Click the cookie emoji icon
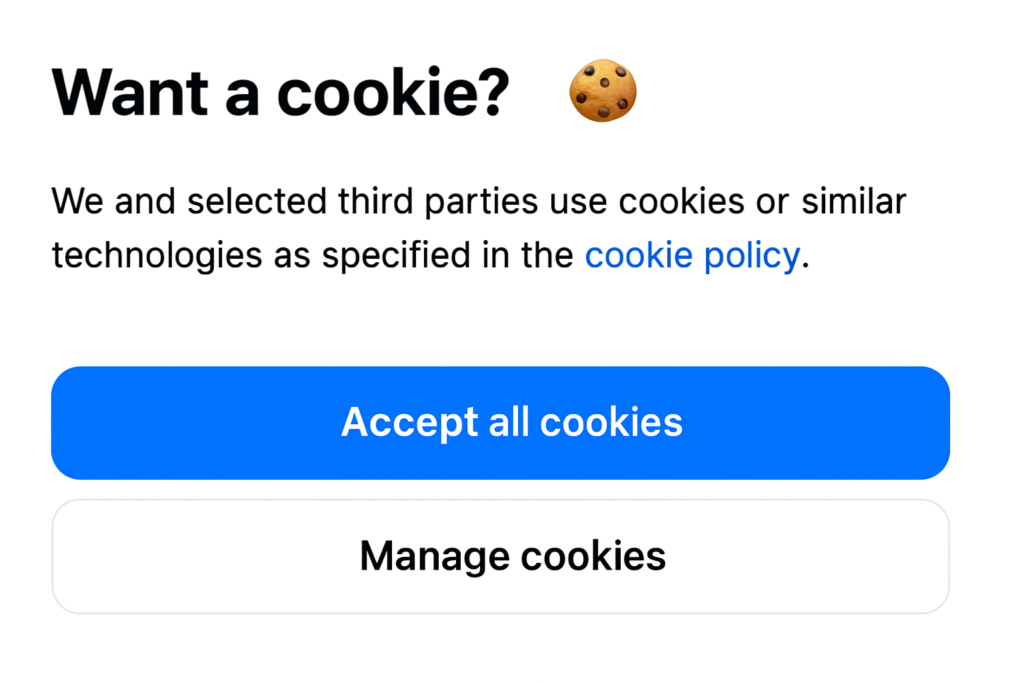 602,90
